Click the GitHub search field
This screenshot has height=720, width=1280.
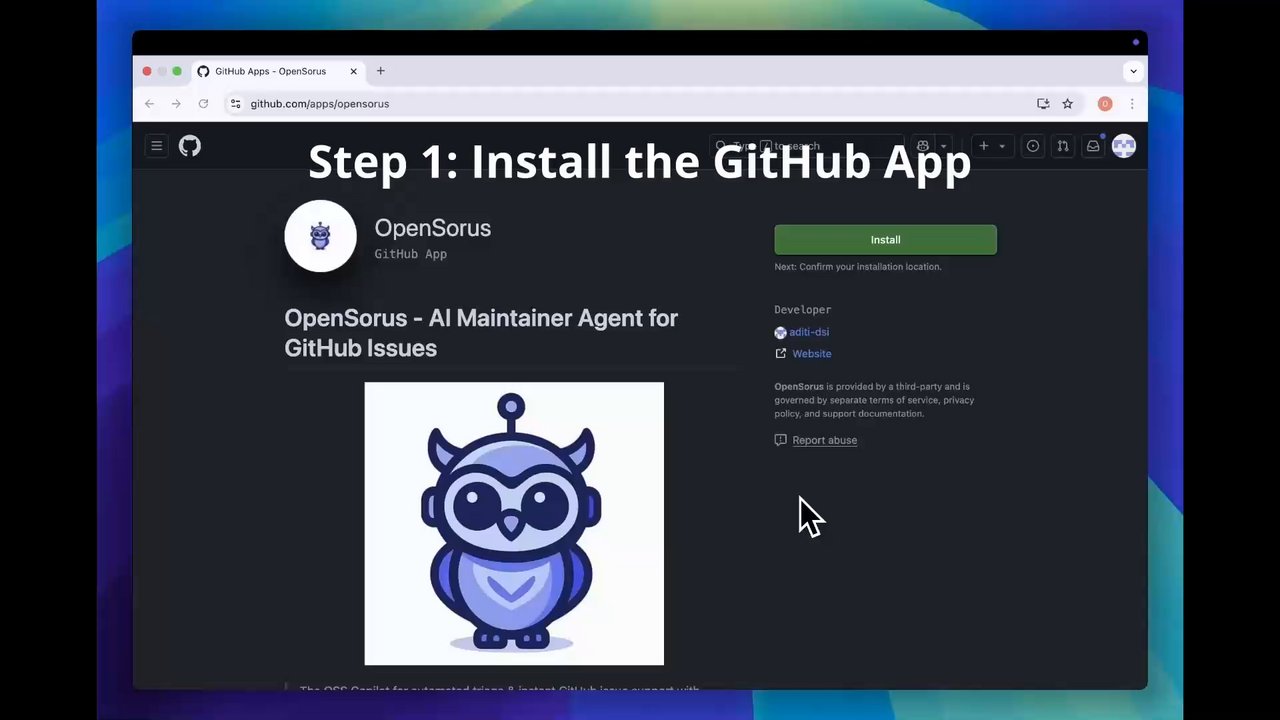(x=806, y=146)
